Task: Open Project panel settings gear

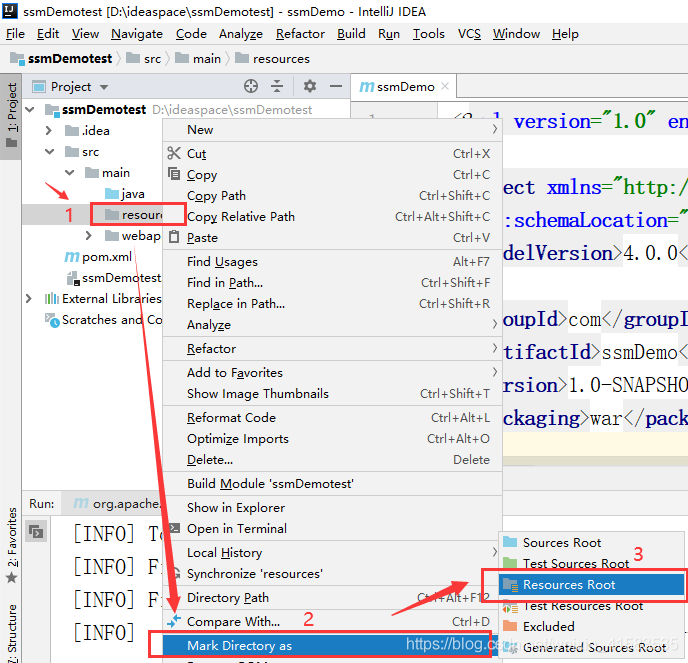Action: (x=310, y=86)
